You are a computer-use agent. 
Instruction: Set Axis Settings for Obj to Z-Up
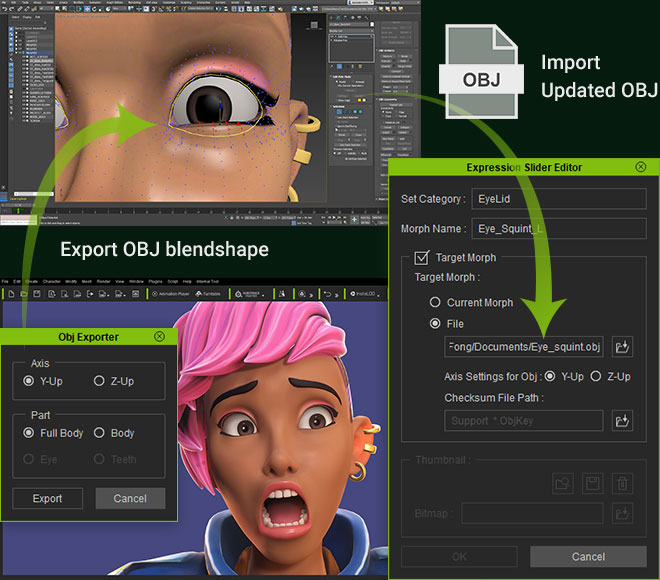596,376
